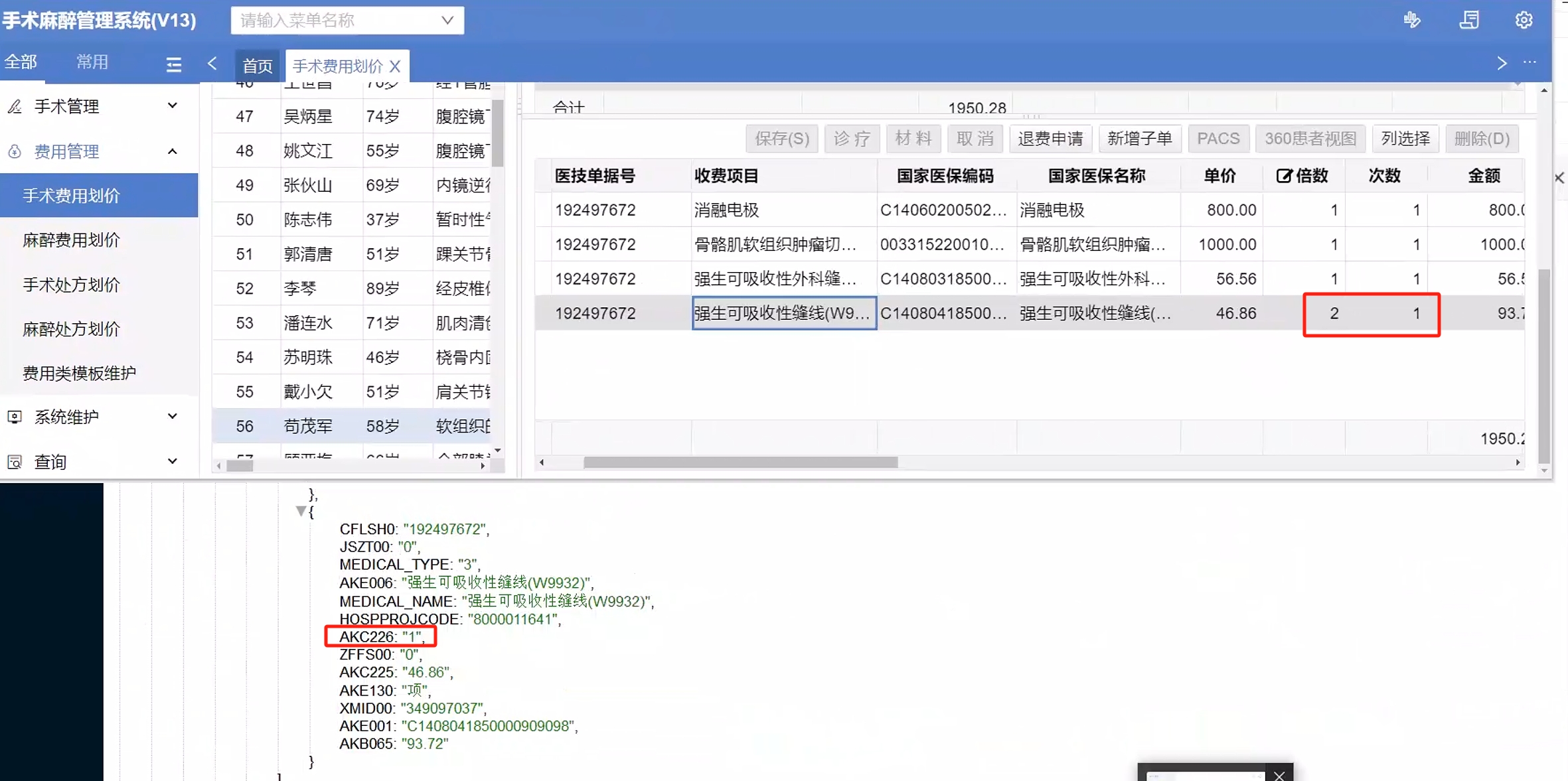Image resolution: width=1568 pixels, height=781 pixels.
Task: Click the 新增子单 button
Action: (1139, 139)
